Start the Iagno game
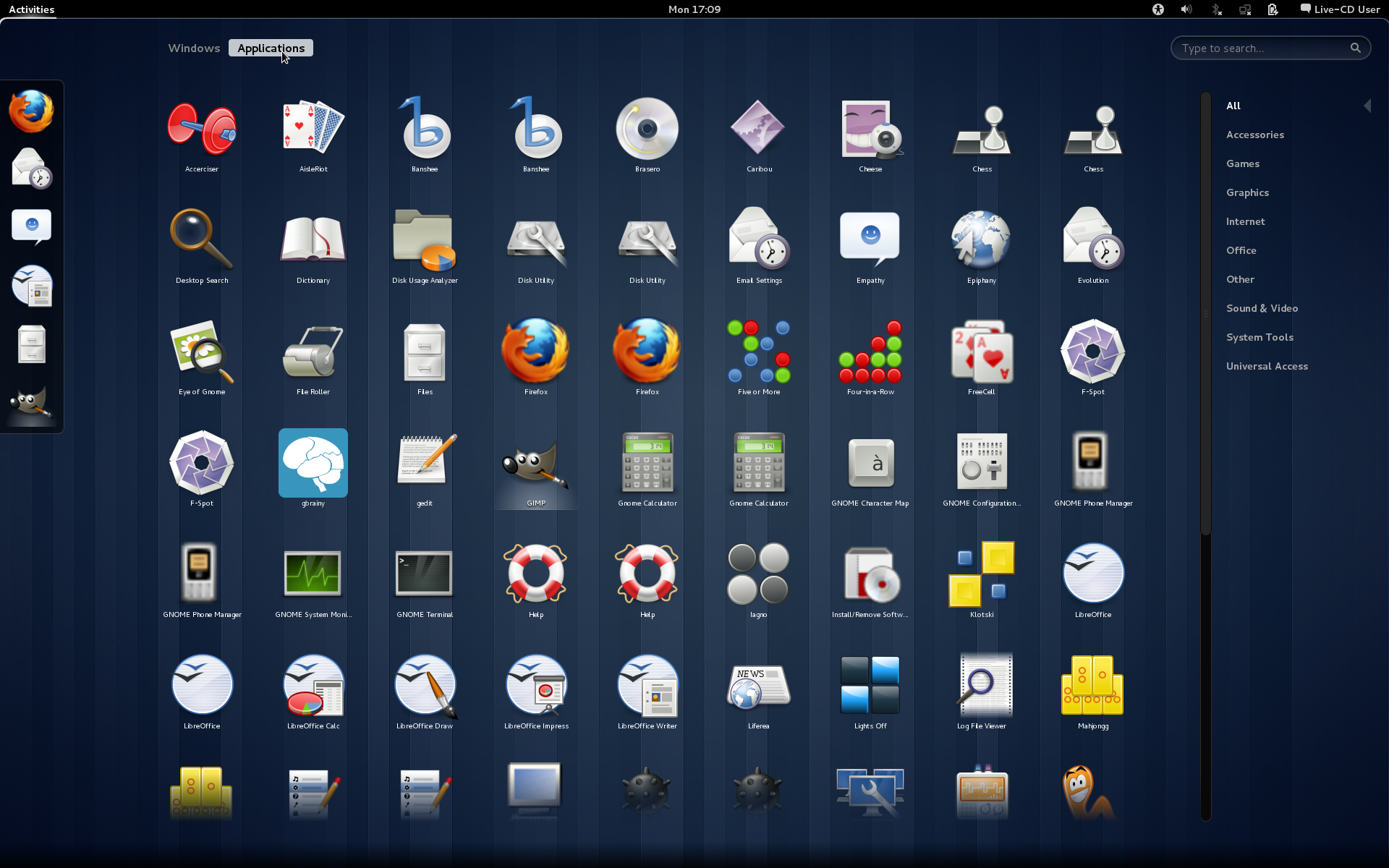 (759, 582)
